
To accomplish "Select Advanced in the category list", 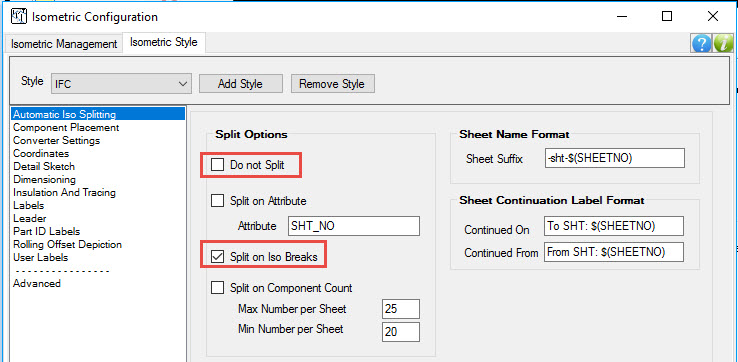I will (x=37, y=283).
